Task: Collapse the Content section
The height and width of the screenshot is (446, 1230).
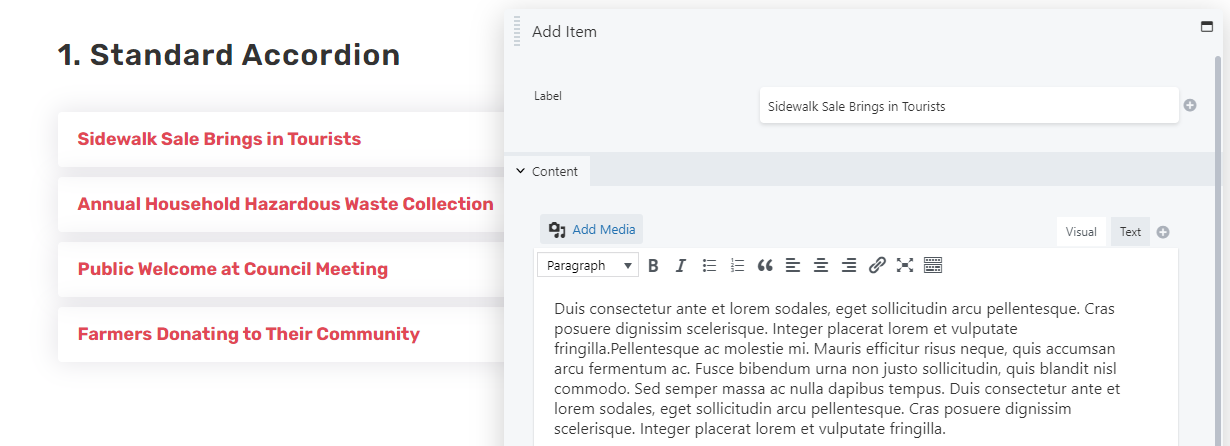Action: pyautogui.click(x=547, y=171)
